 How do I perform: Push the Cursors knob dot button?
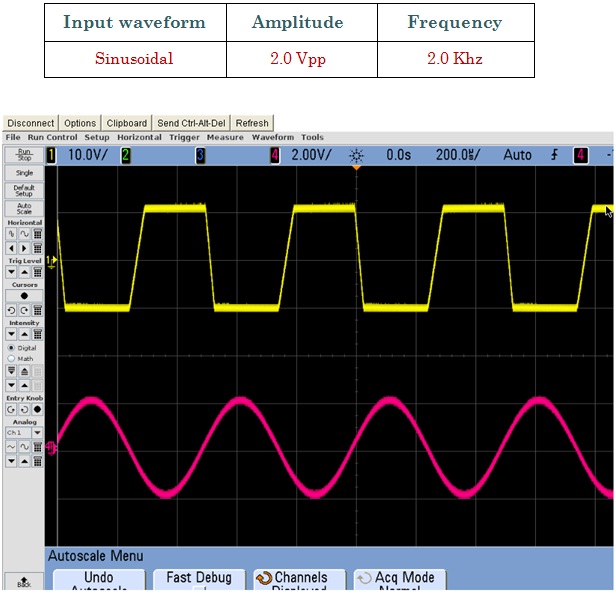[24, 296]
